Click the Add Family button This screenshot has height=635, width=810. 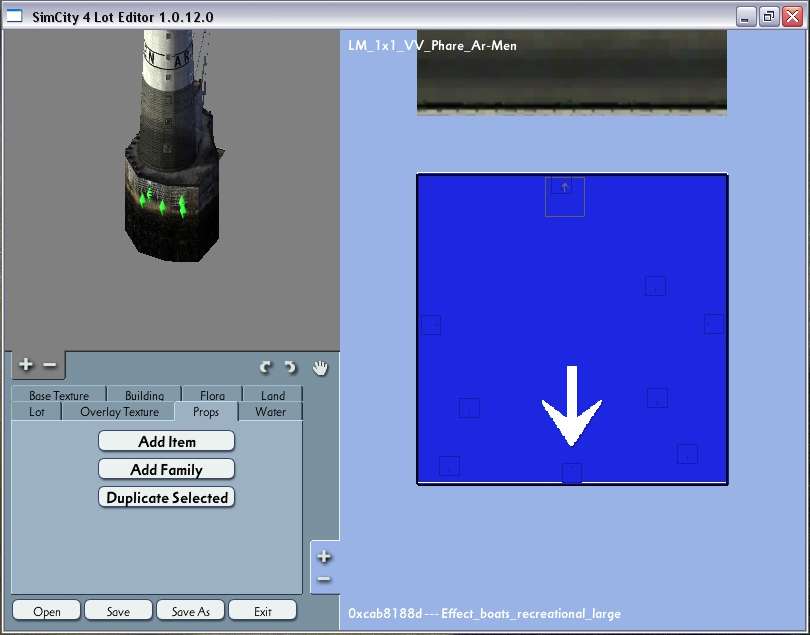(x=166, y=470)
